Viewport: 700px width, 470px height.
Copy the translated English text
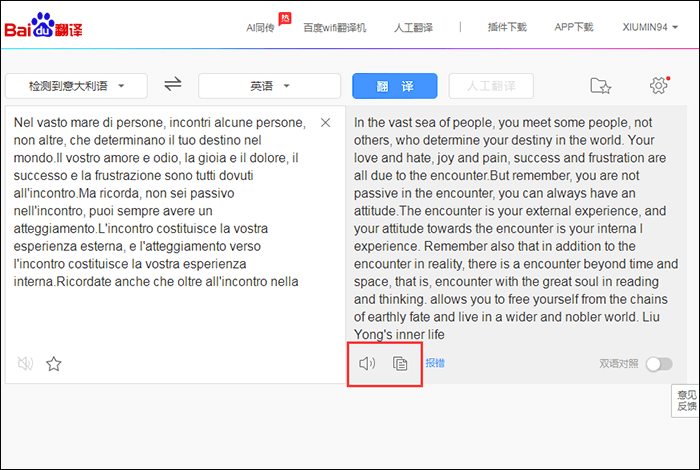(x=400, y=363)
